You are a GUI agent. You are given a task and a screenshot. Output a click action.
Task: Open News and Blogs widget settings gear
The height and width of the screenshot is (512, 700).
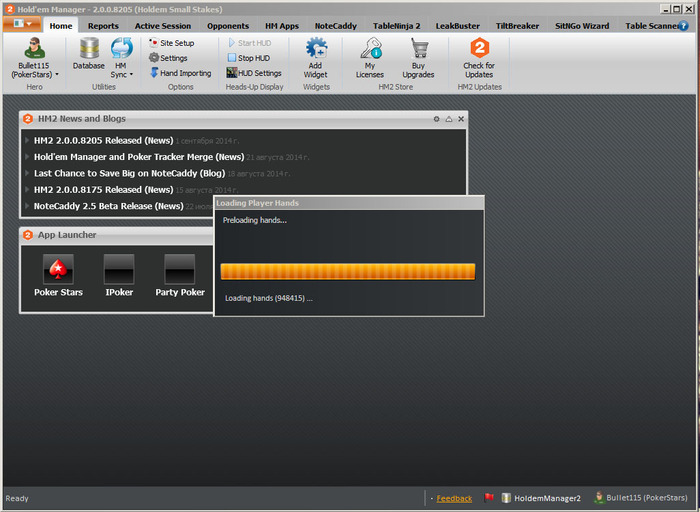437,119
